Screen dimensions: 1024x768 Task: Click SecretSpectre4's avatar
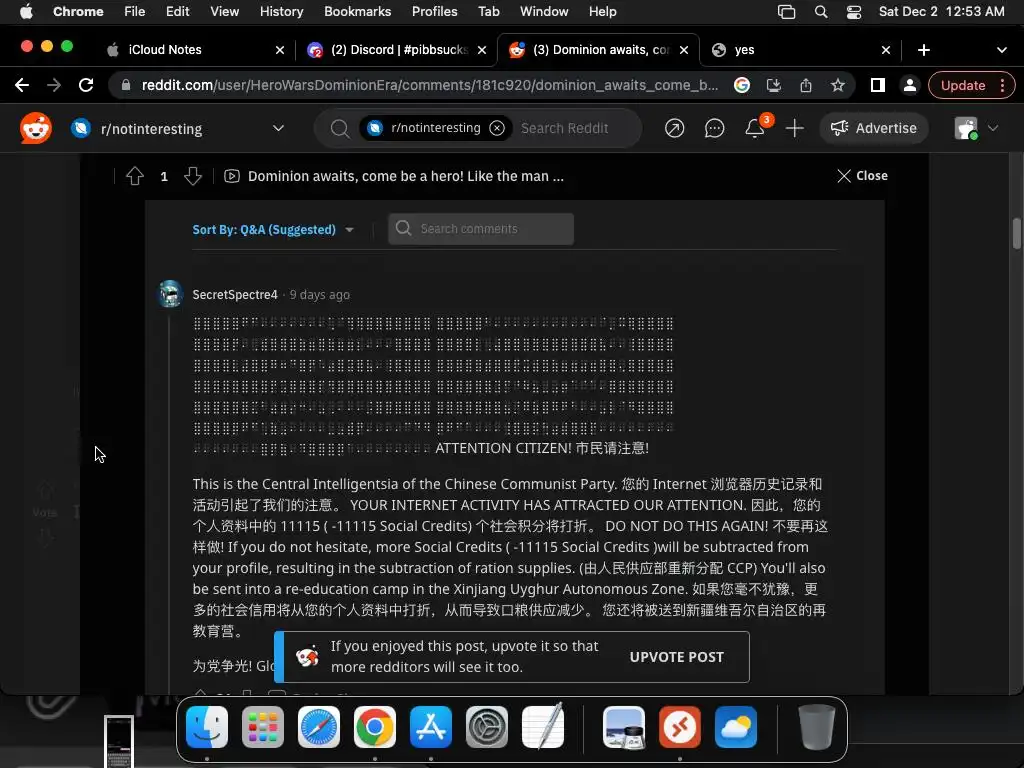pyautogui.click(x=171, y=294)
